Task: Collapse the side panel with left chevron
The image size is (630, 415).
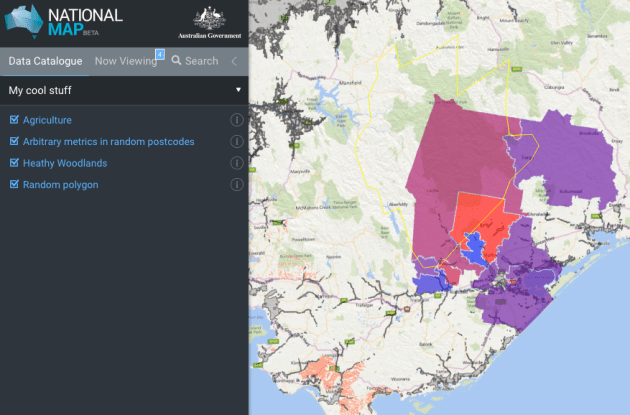Action: [x=234, y=61]
